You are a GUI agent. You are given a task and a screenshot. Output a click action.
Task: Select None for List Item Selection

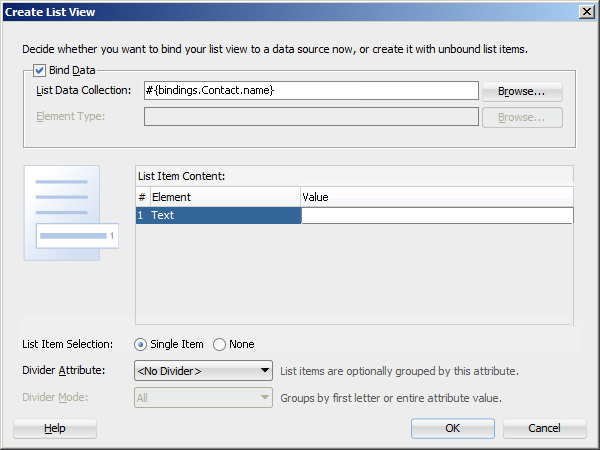(x=219, y=344)
